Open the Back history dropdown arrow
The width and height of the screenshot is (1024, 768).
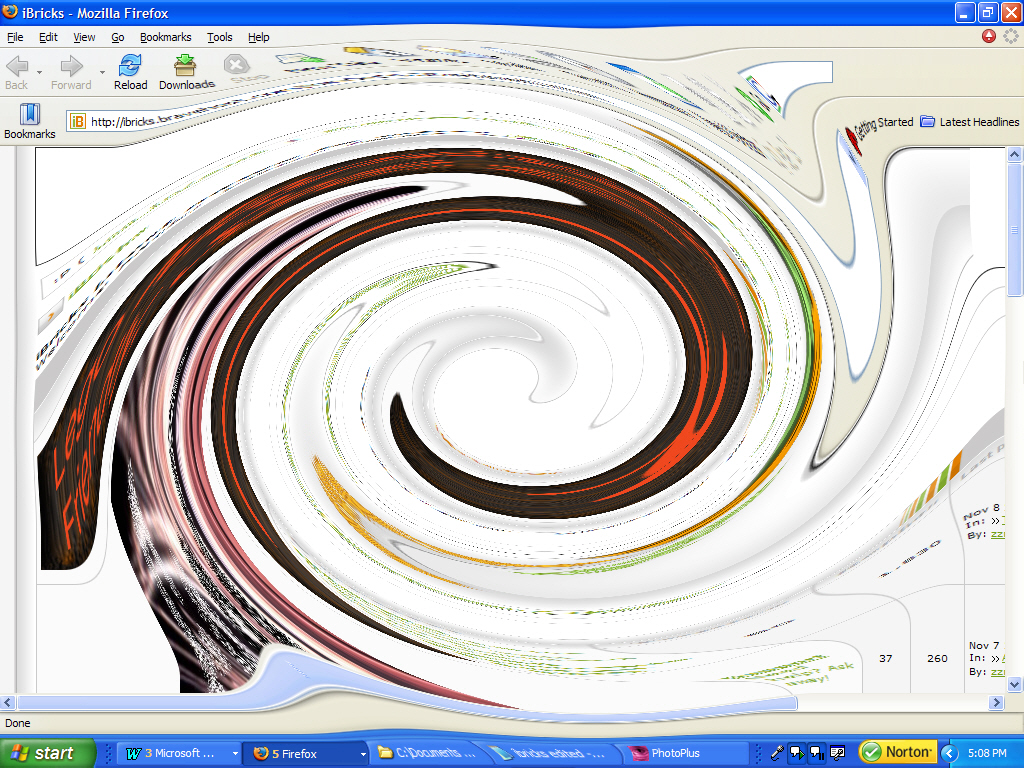click(x=39, y=72)
